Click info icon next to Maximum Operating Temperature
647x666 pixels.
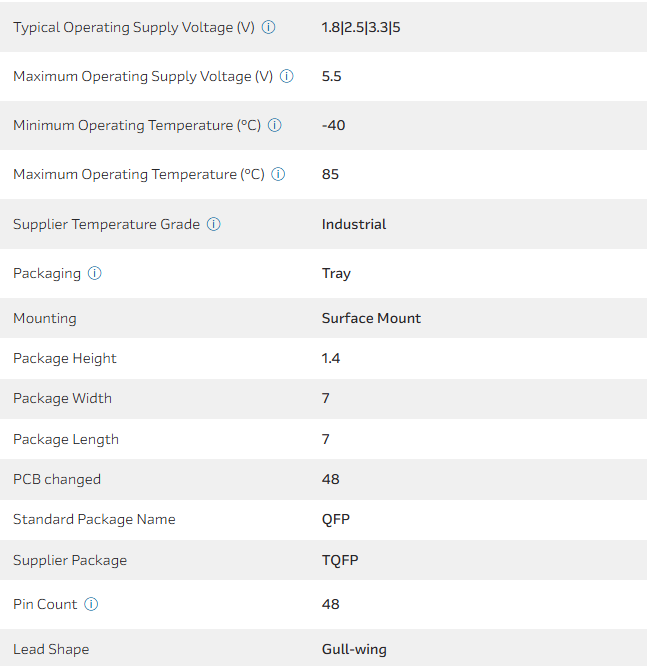[x=279, y=174]
